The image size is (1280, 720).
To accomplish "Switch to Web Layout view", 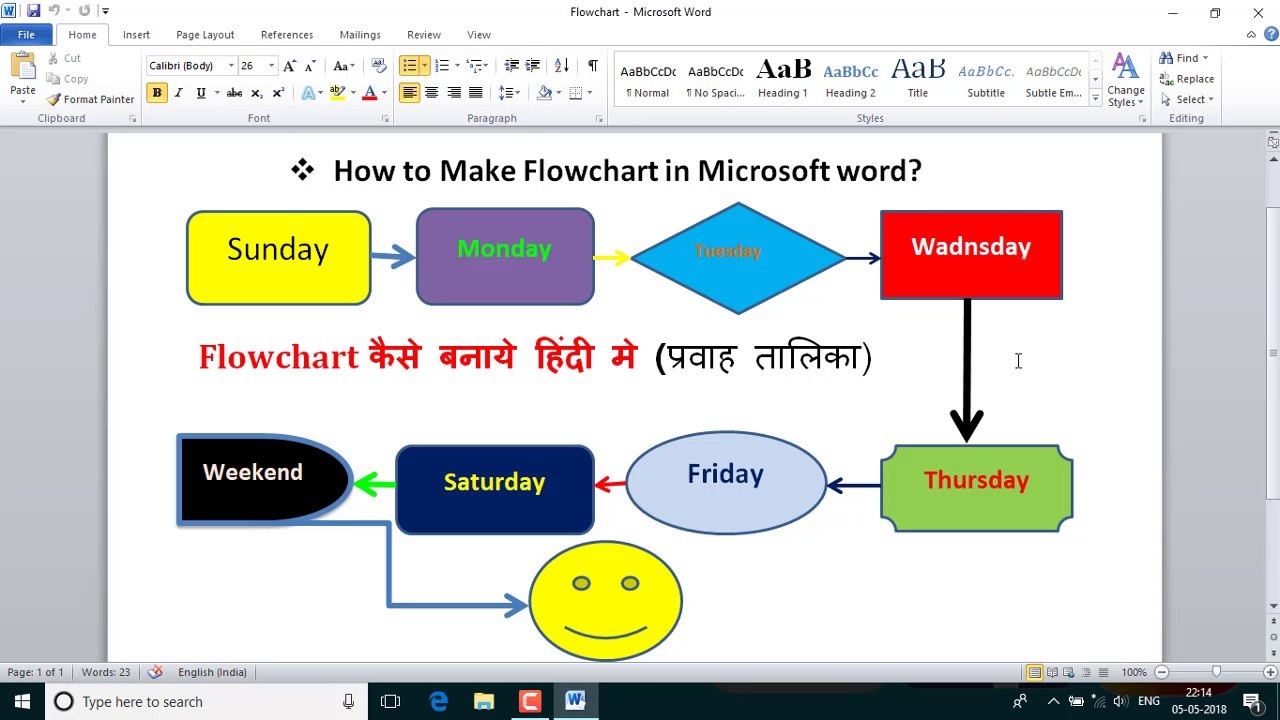I will pyautogui.click(x=1069, y=672).
